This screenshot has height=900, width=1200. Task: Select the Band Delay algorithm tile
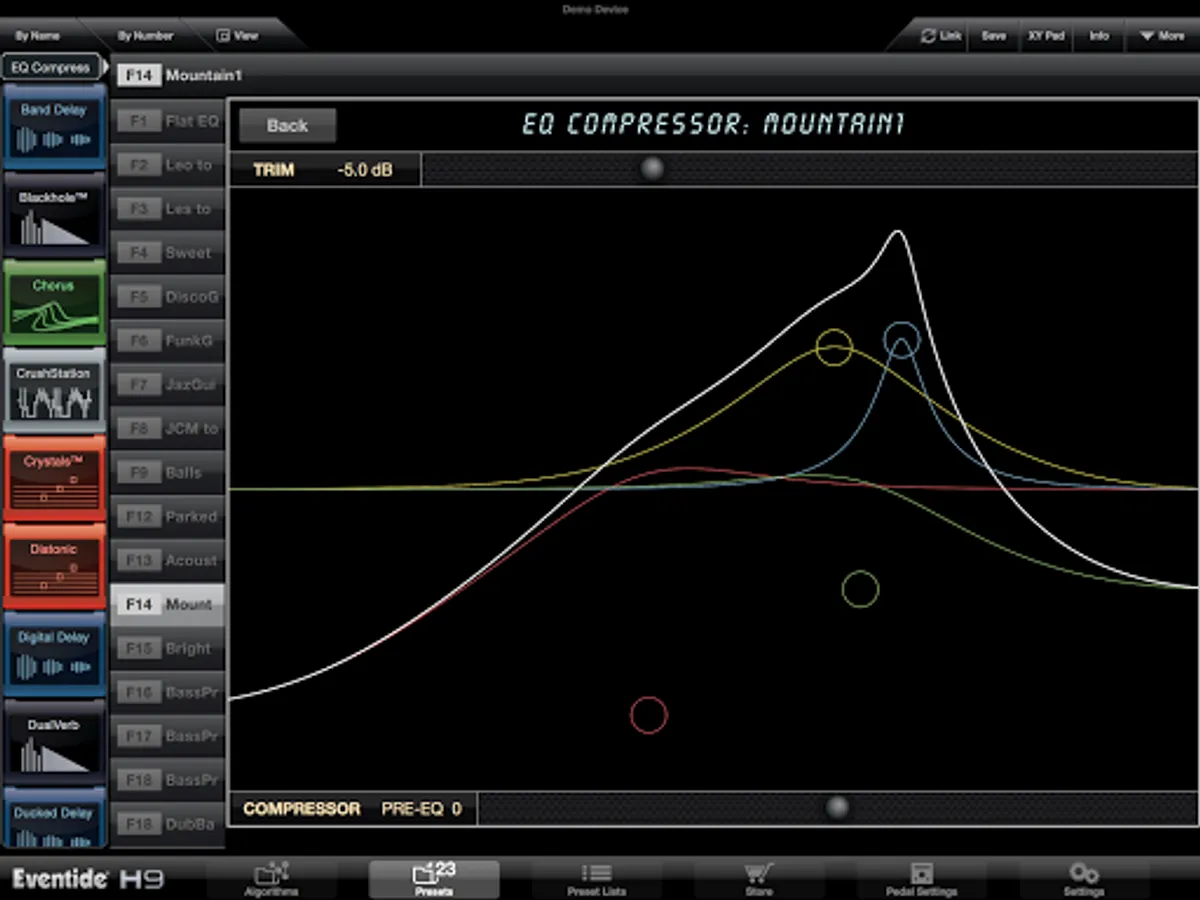[x=54, y=127]
